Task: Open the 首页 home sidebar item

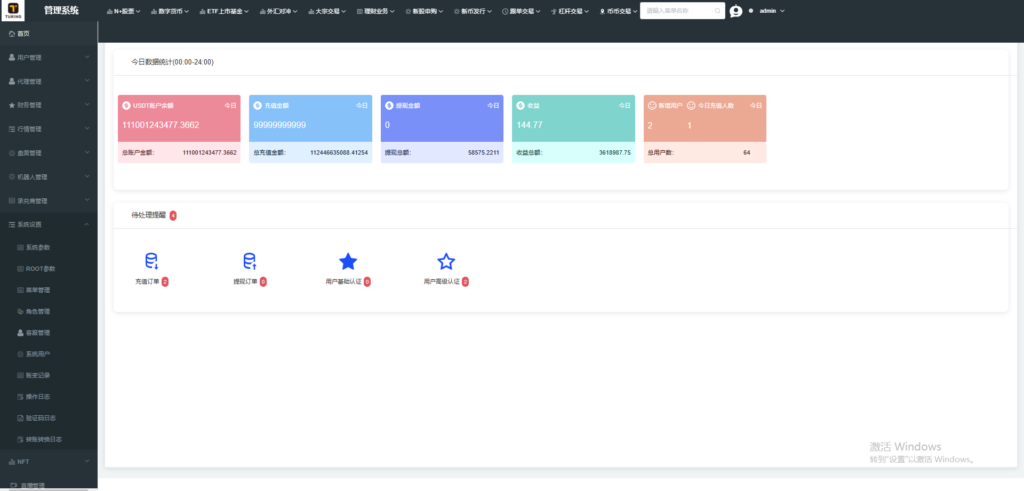Action: coord(49,33)
